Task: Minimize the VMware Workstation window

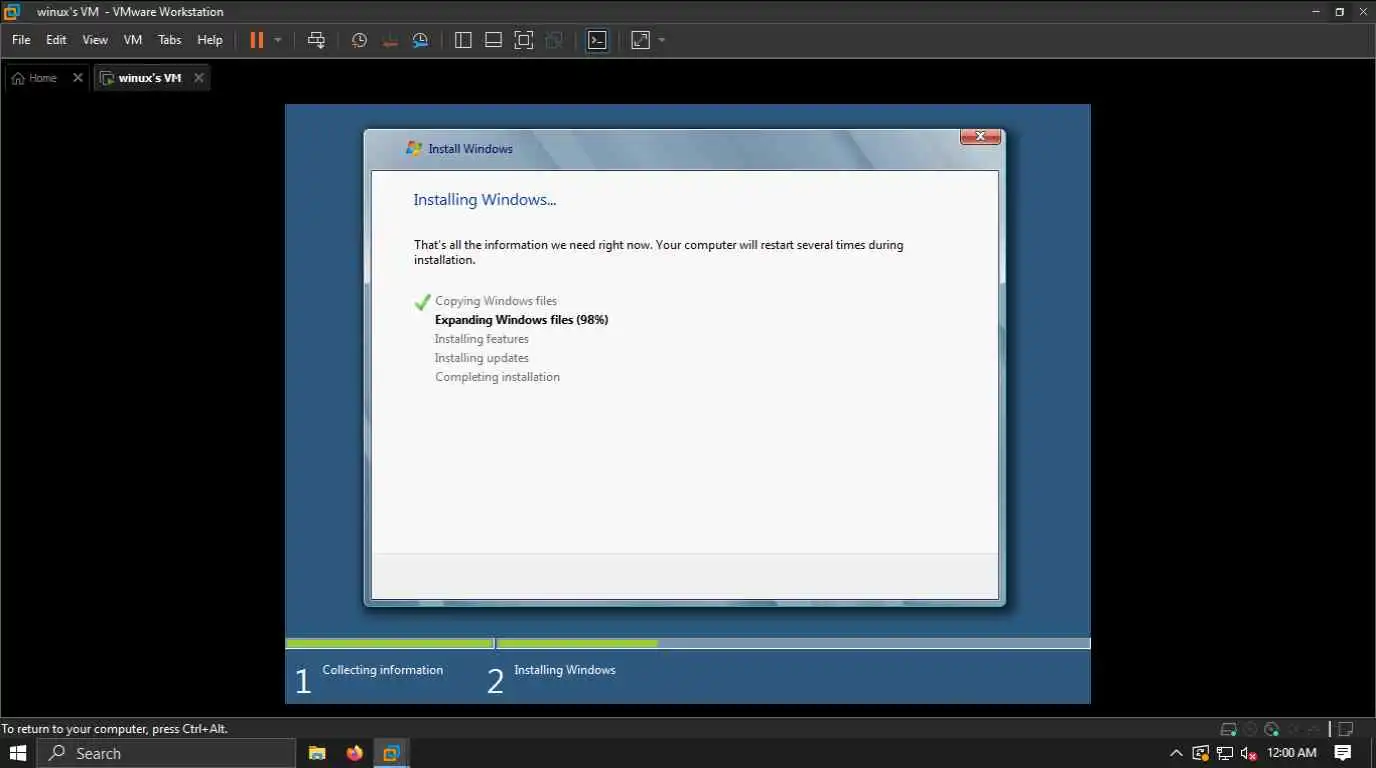Action: [x=1317, y=12]
